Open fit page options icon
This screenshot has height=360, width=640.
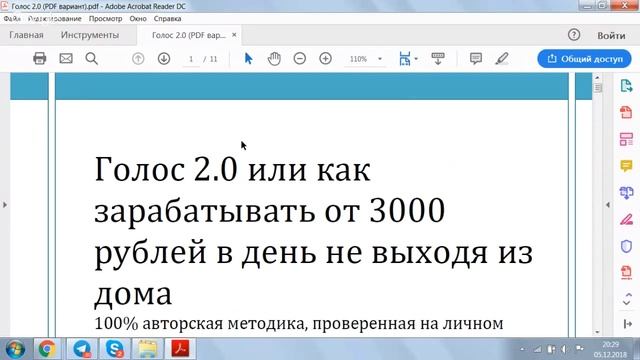click(x=404, y=59)
